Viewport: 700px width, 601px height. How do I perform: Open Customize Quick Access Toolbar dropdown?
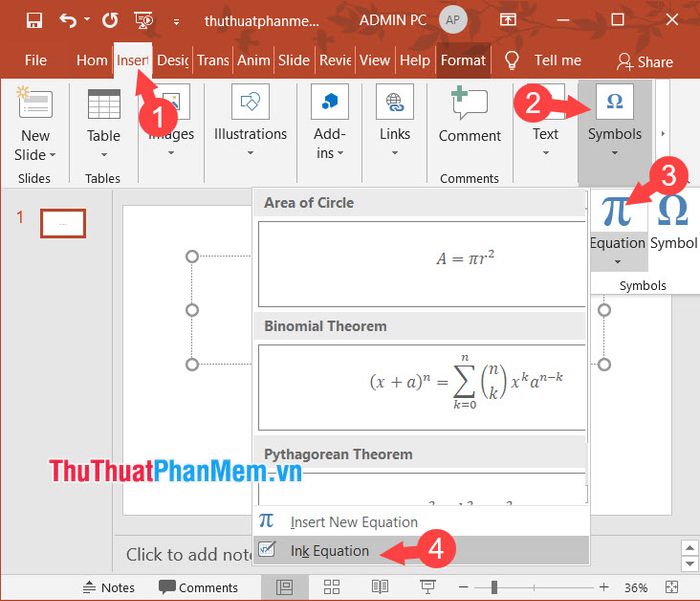(x=177, y=21)
